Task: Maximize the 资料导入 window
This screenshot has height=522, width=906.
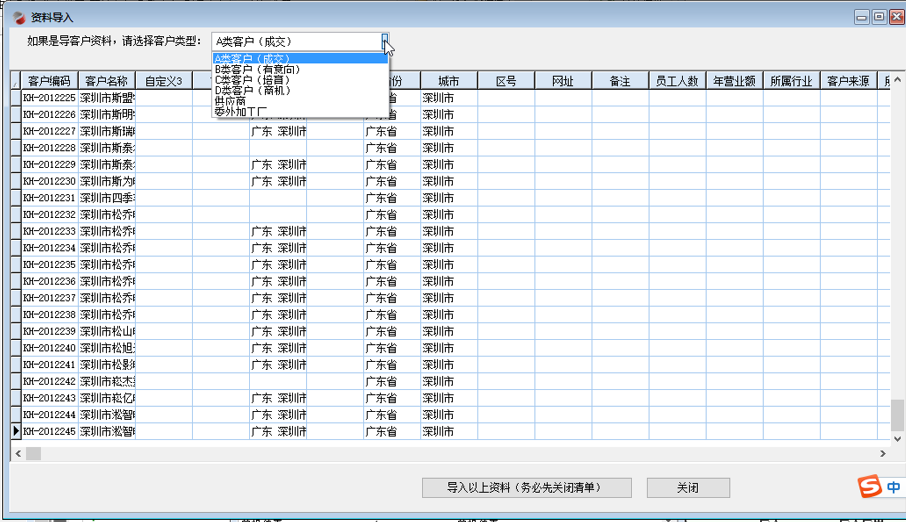Action: coord(879,17)
